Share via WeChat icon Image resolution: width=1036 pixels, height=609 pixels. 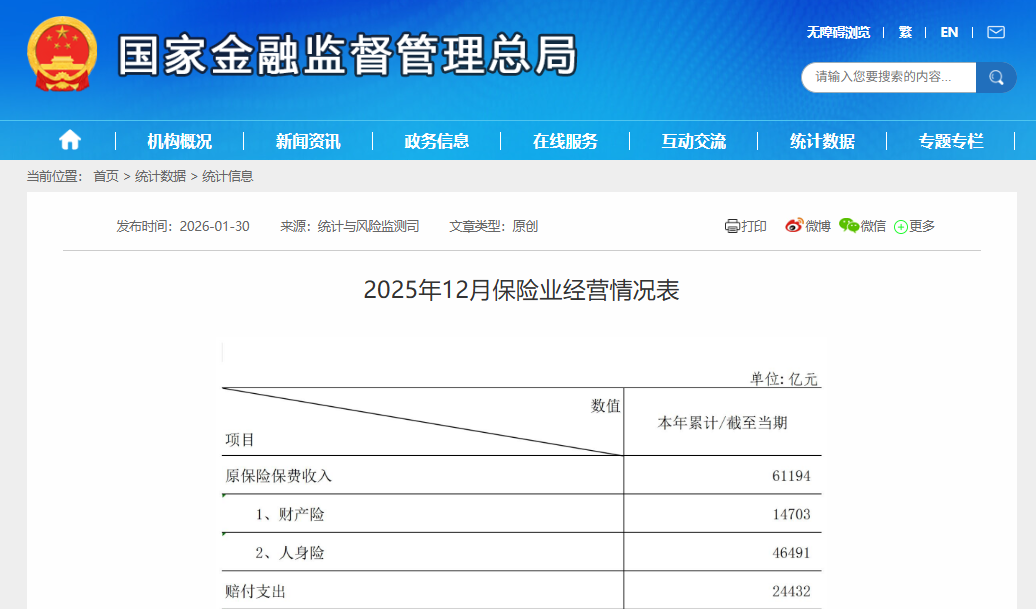click(849, 226)
